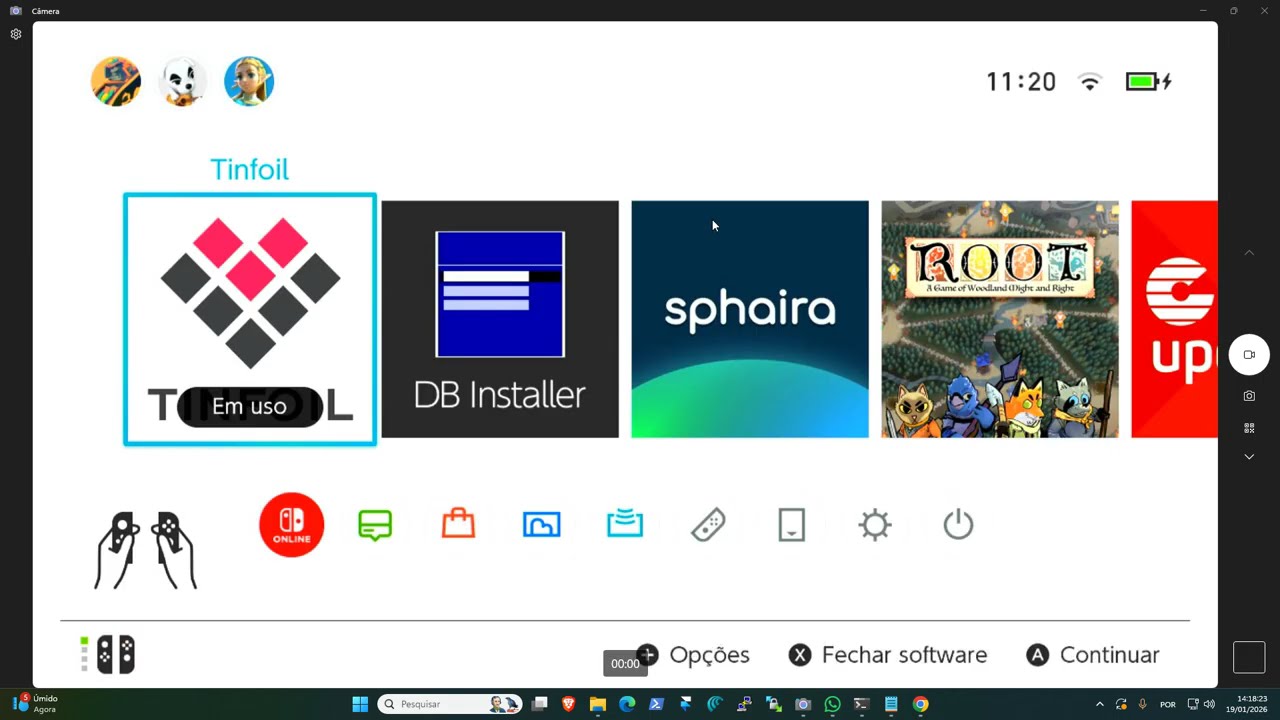
Task: Open File Explorer from taskbar
Action: coord(598,704)
